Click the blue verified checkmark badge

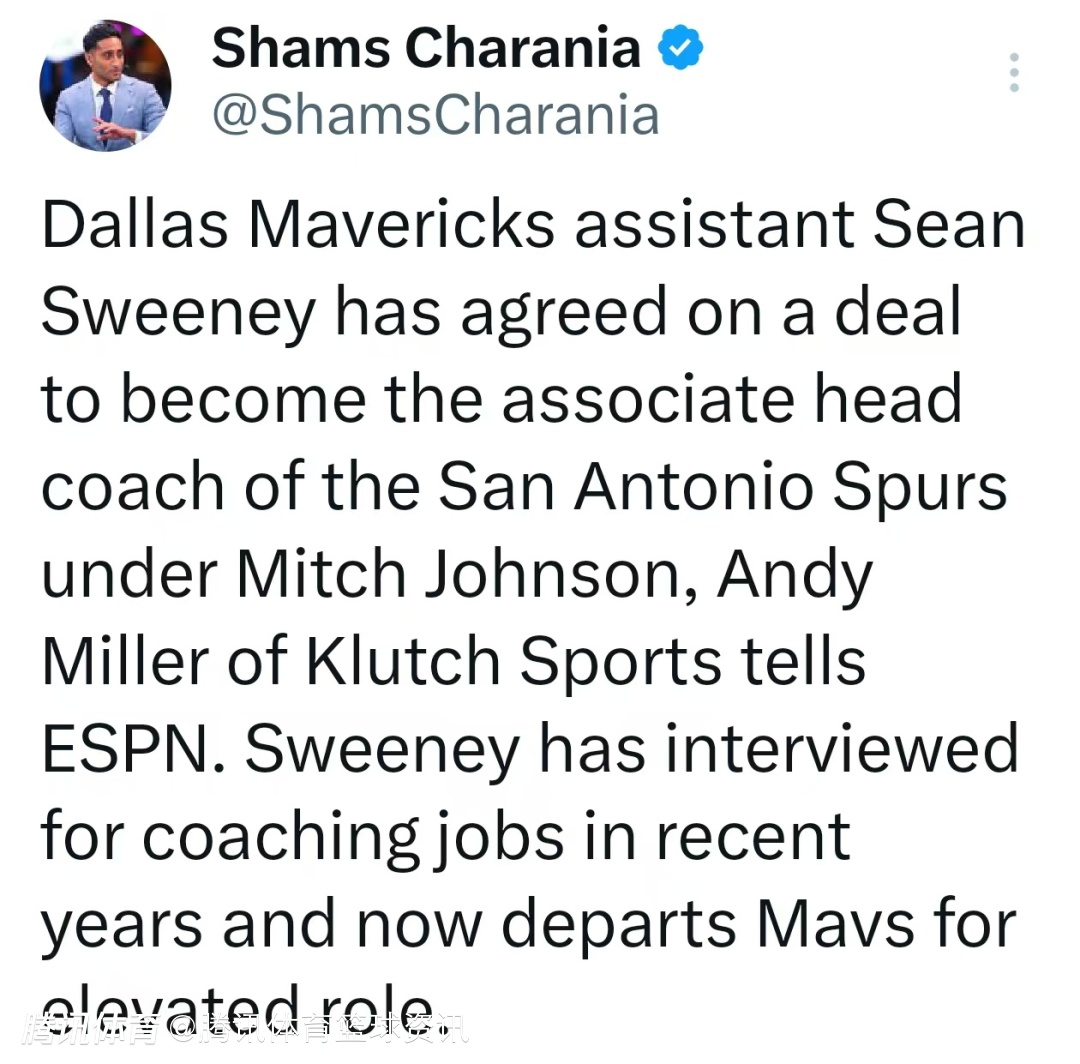point(681,47)
